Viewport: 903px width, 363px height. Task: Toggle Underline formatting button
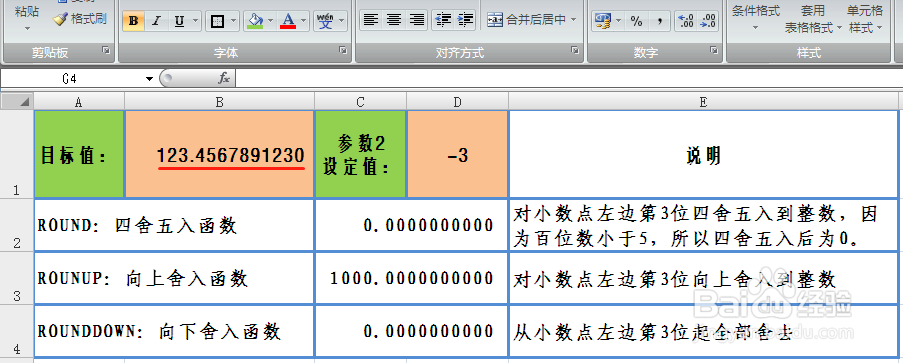pyautogui.click(x=179, y=21)
